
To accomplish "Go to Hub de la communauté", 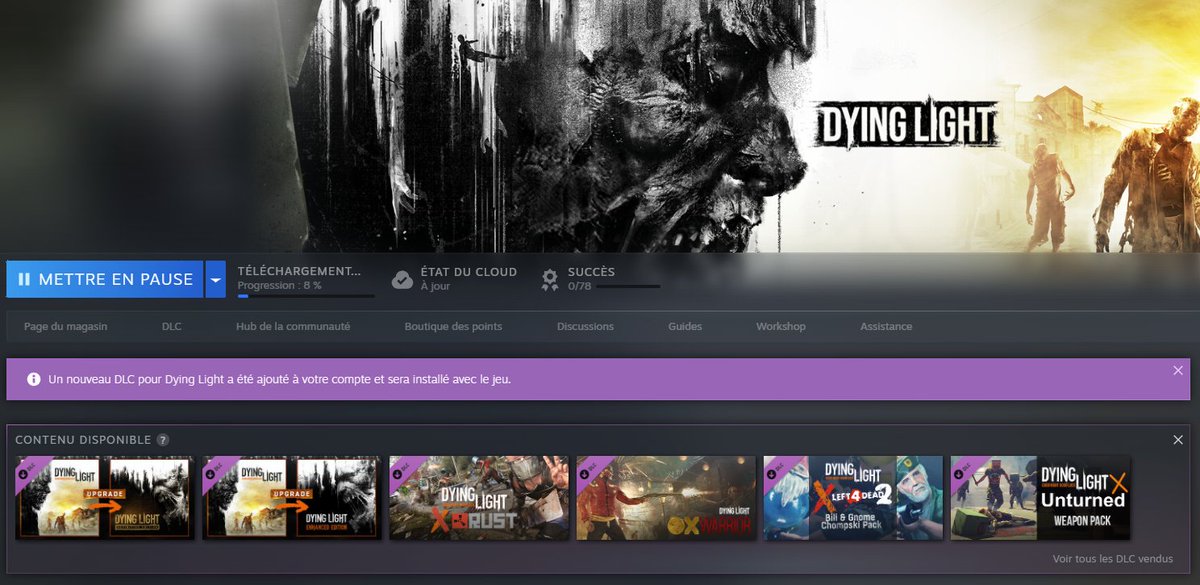I will (x=293, y=326).
